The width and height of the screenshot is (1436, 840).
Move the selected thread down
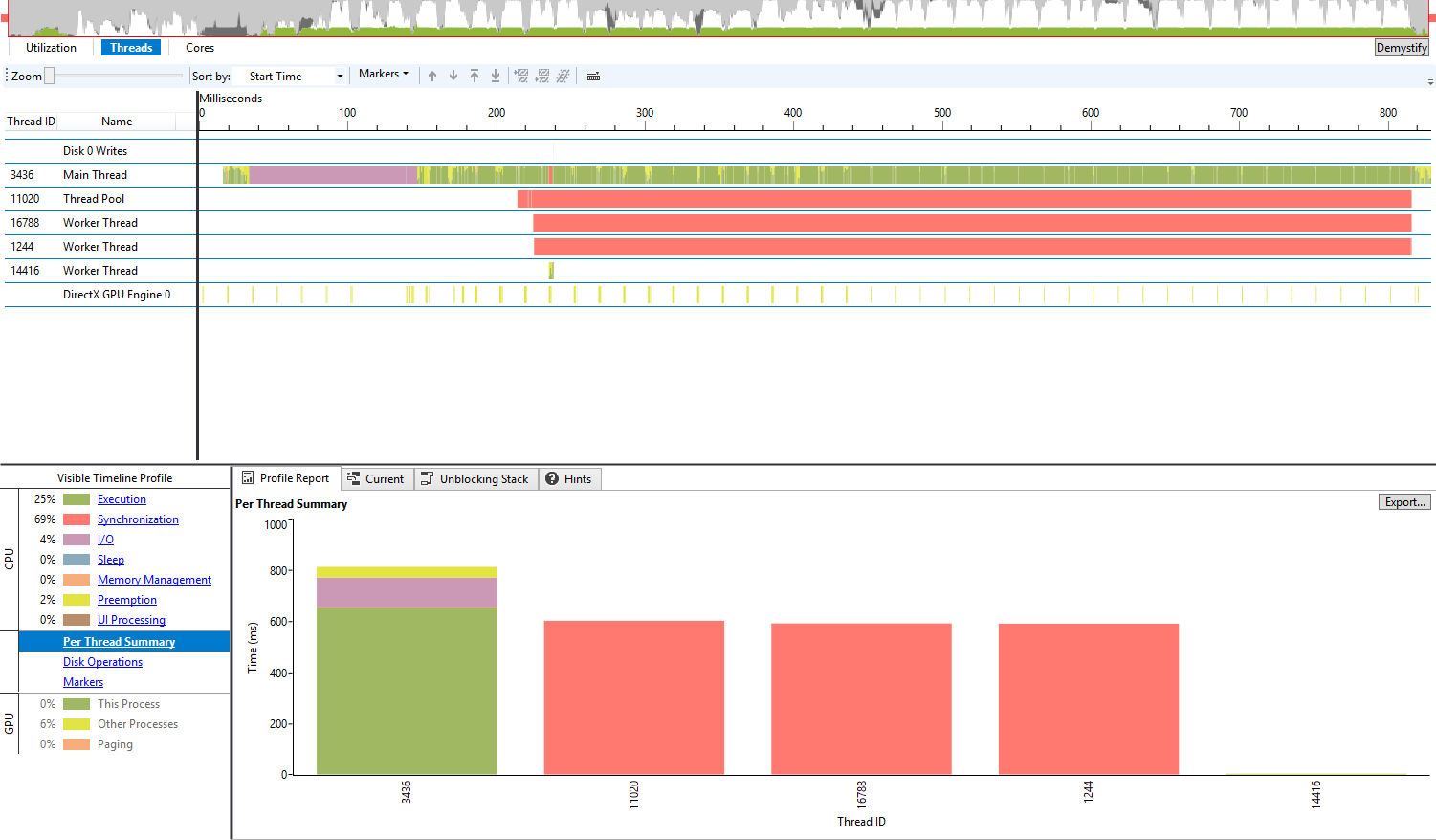pyautogui.click(x=453, y=76)
